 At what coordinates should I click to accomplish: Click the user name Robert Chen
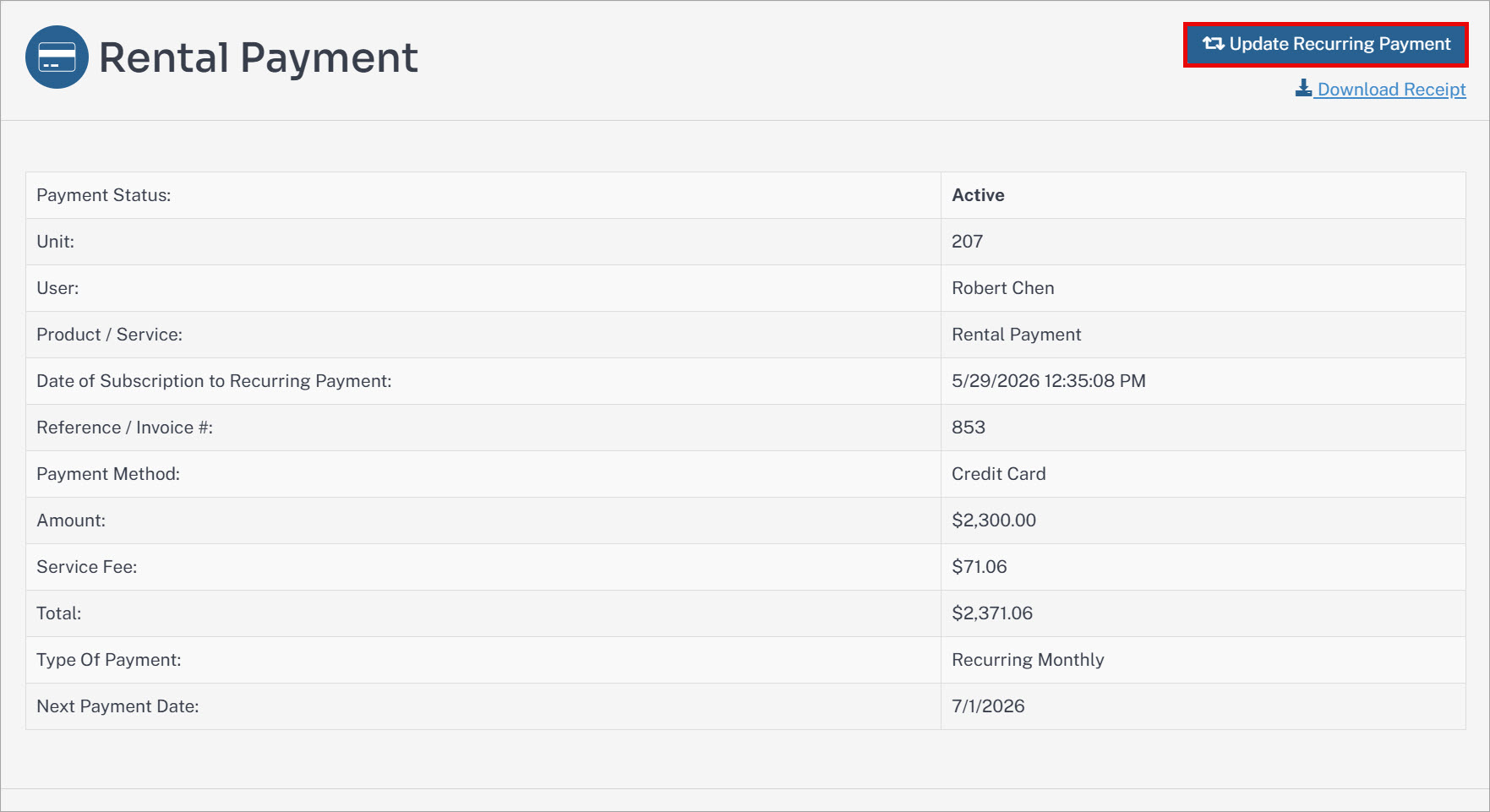point(1002,288)
